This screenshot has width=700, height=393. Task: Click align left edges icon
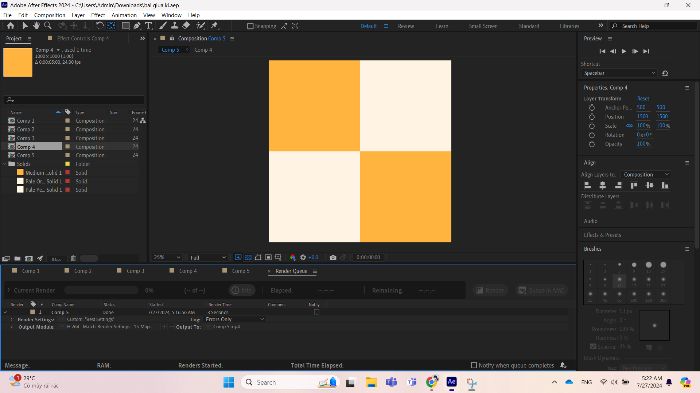tap(588, 185)
